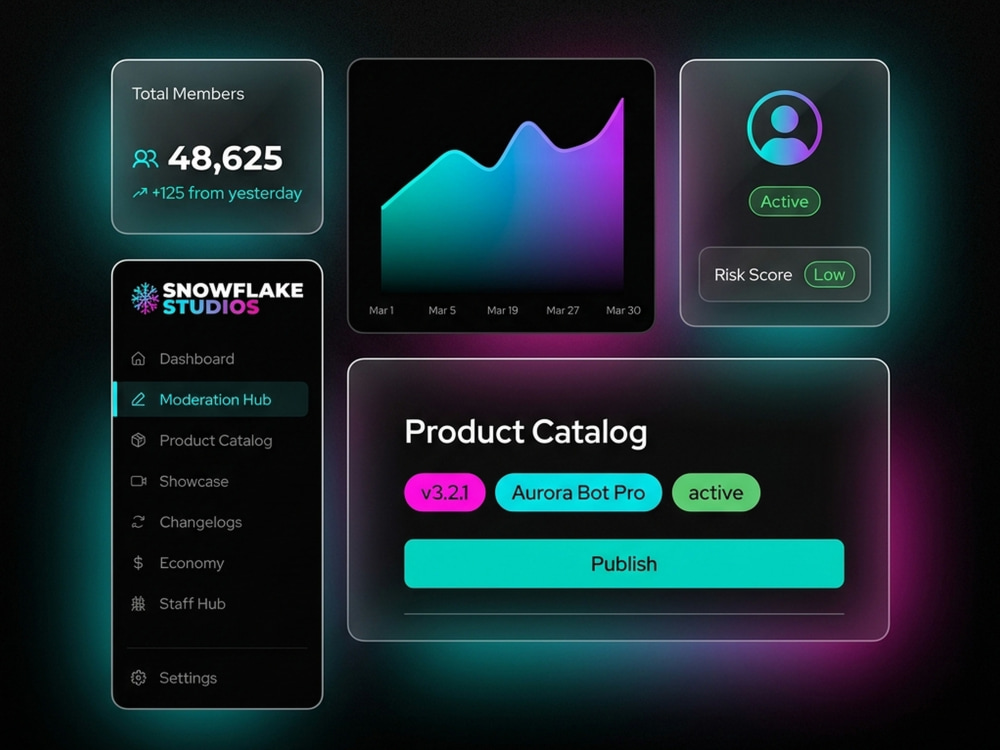Click the Snowflake Studios snowflake logo
Viewport: 1000px width, 750px height.
click(x=145, y=298)
